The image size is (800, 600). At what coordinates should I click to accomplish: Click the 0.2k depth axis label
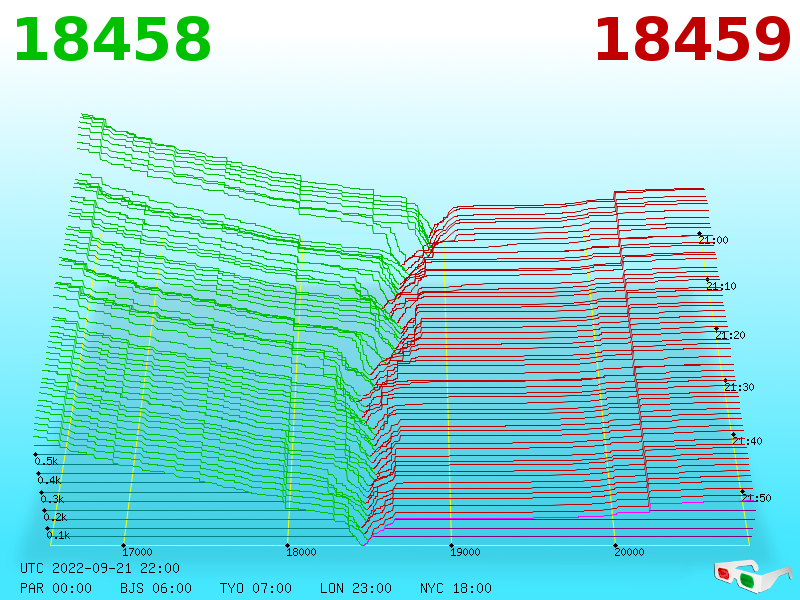tap(55, 517)
